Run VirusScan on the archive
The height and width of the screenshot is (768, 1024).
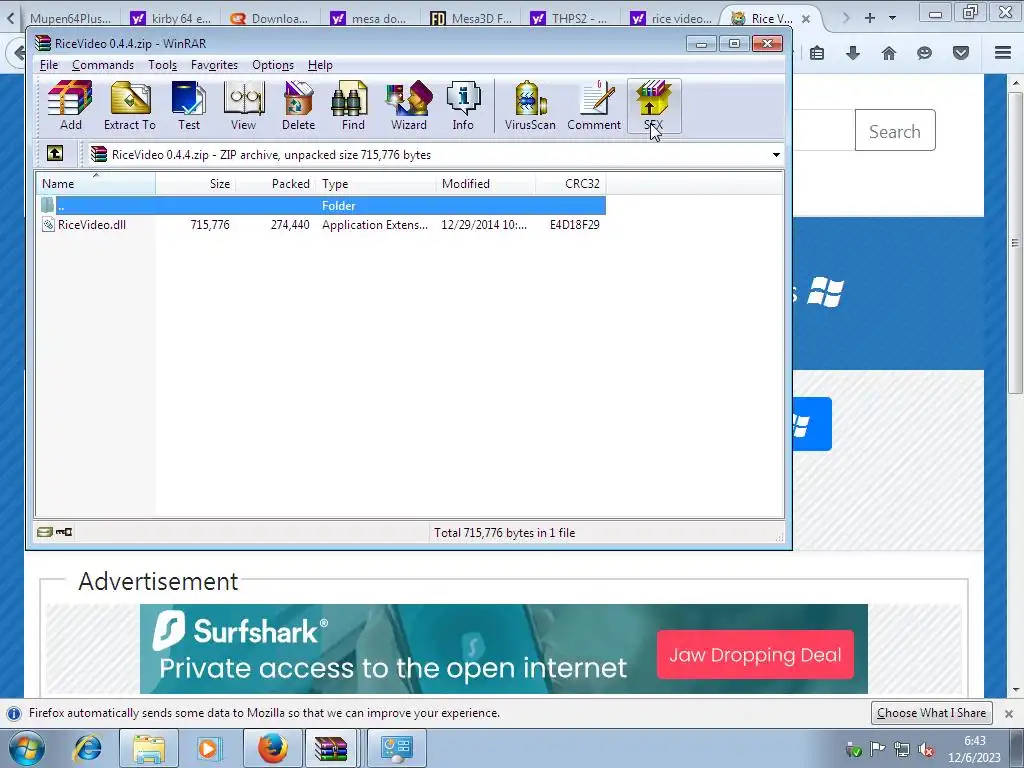pos(530,106)
